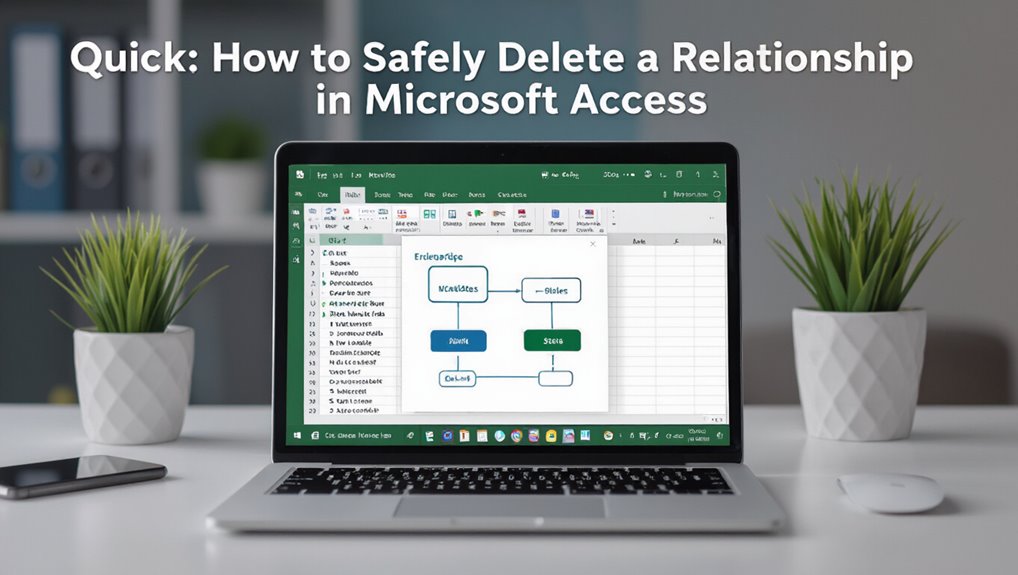1018x575 pixels.
Task: Select the green highlighted list header
Action: click(x=353, y=241)
